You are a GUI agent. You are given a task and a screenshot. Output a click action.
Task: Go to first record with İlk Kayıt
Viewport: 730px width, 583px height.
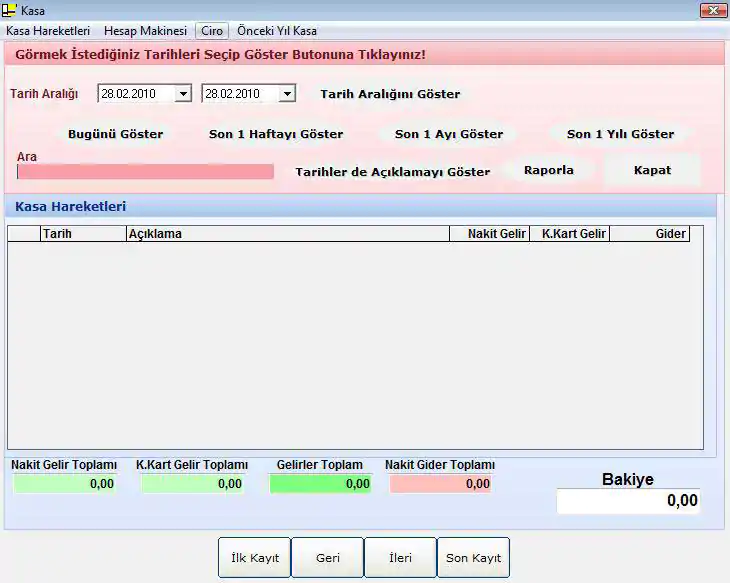254,558
